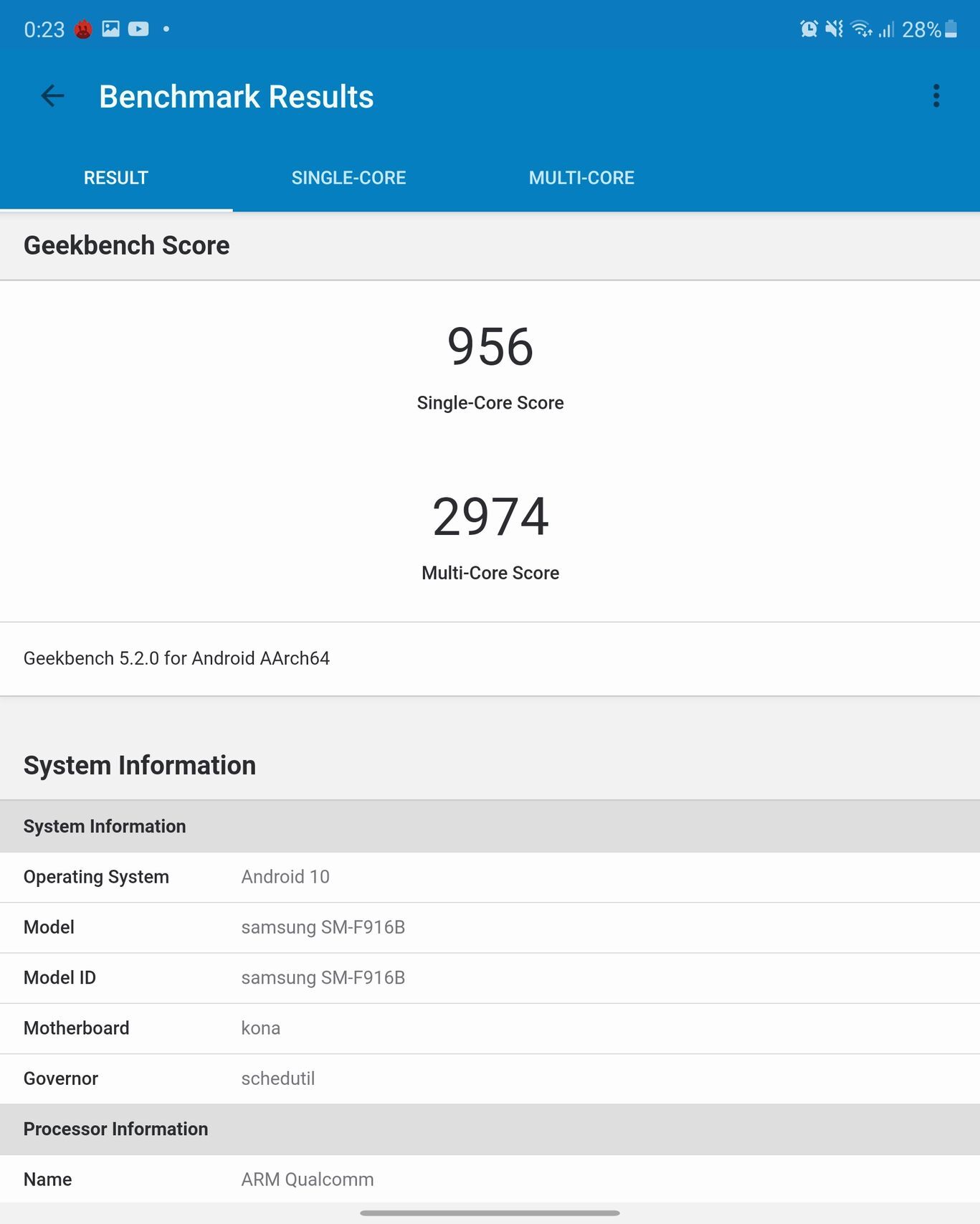This screenshot has height=1224, width=980.
Task: Switch to the SINGLE-CORE tab
Action: [x=348, y=178]
